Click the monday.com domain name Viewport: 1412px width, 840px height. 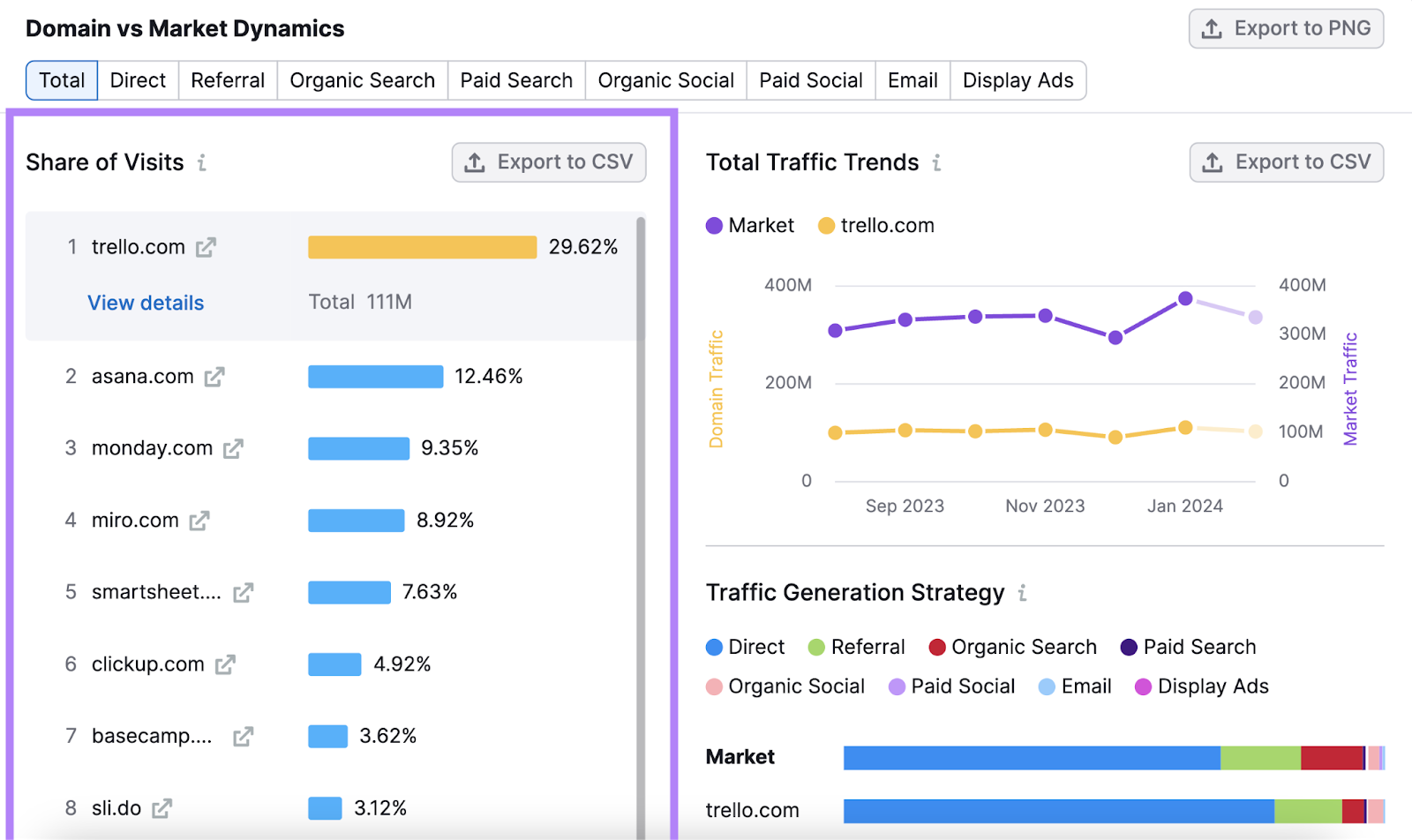[x=153, y=448]
